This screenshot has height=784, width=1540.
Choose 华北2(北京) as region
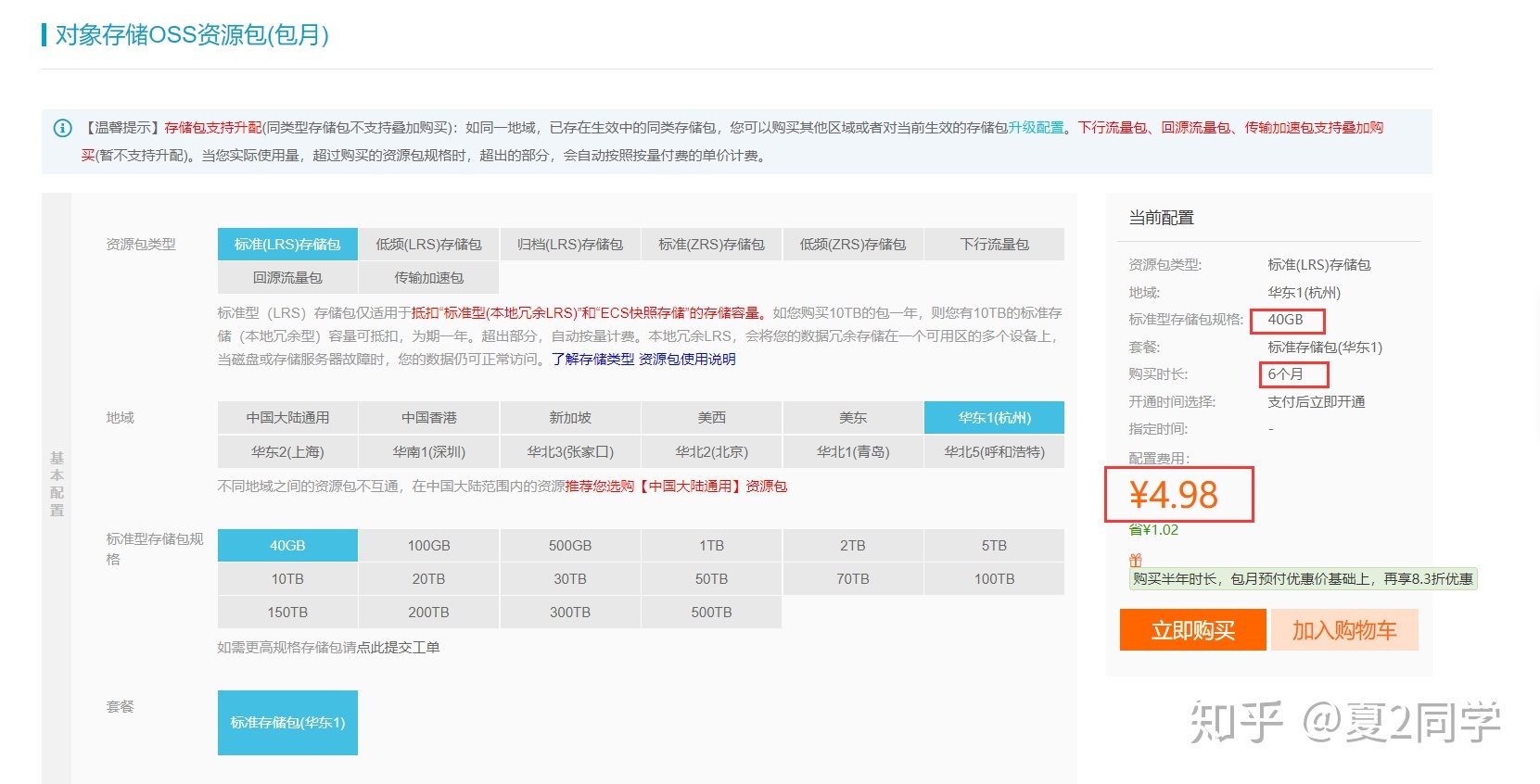pyautogui.click(x=711, y=452)
